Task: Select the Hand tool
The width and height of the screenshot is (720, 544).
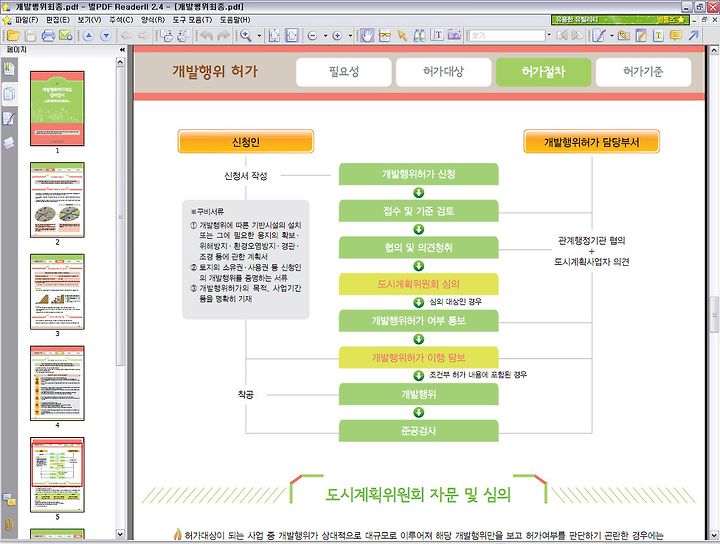Action: click(367, 35)
